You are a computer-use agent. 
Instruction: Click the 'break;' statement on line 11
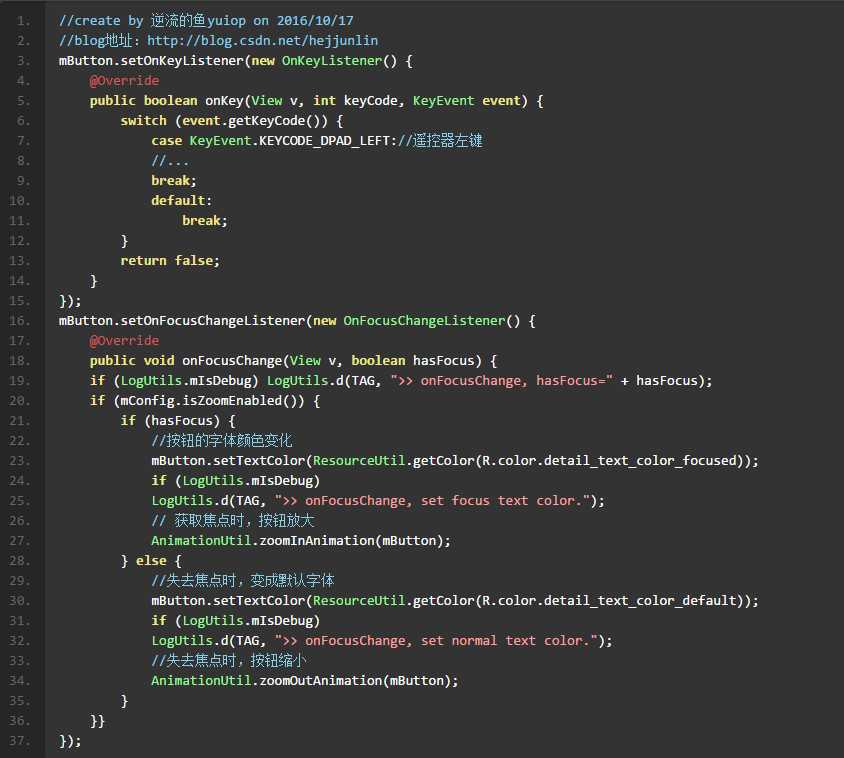click(205, 221)
